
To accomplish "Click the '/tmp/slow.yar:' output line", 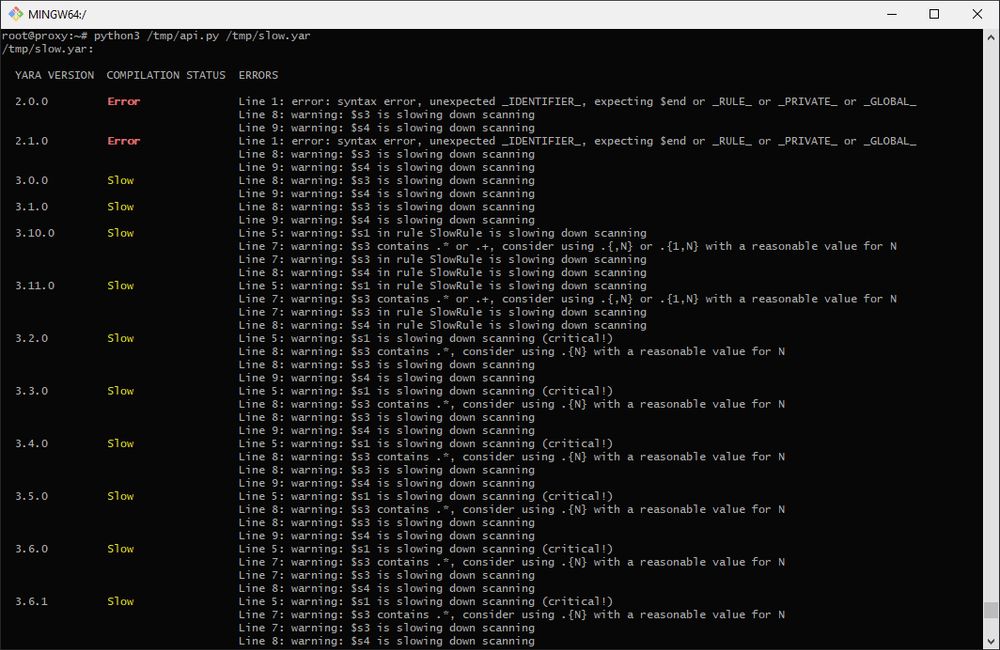I will click(47, 49).
